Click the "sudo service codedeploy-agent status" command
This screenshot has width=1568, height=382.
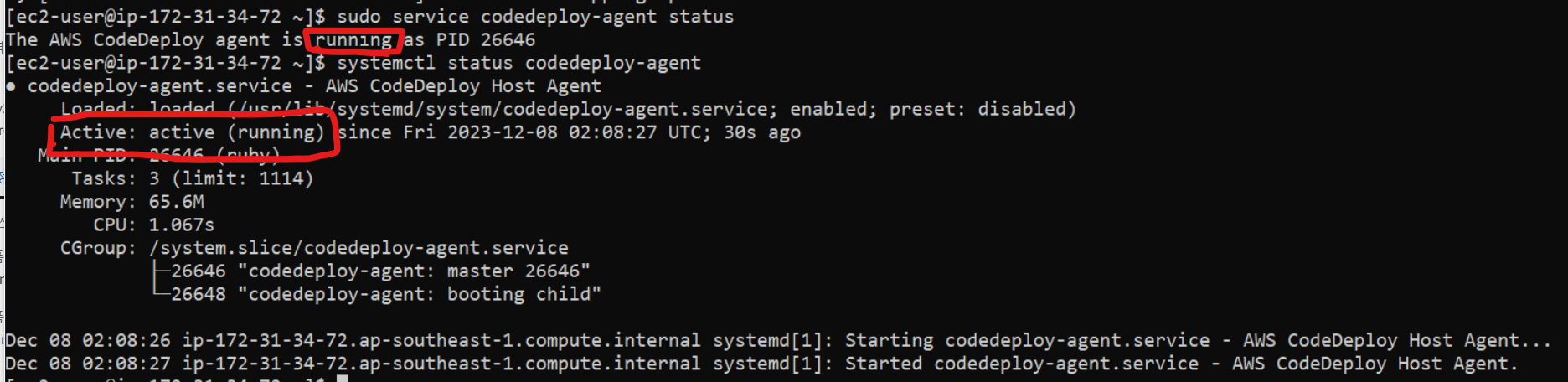coord(535,17)
